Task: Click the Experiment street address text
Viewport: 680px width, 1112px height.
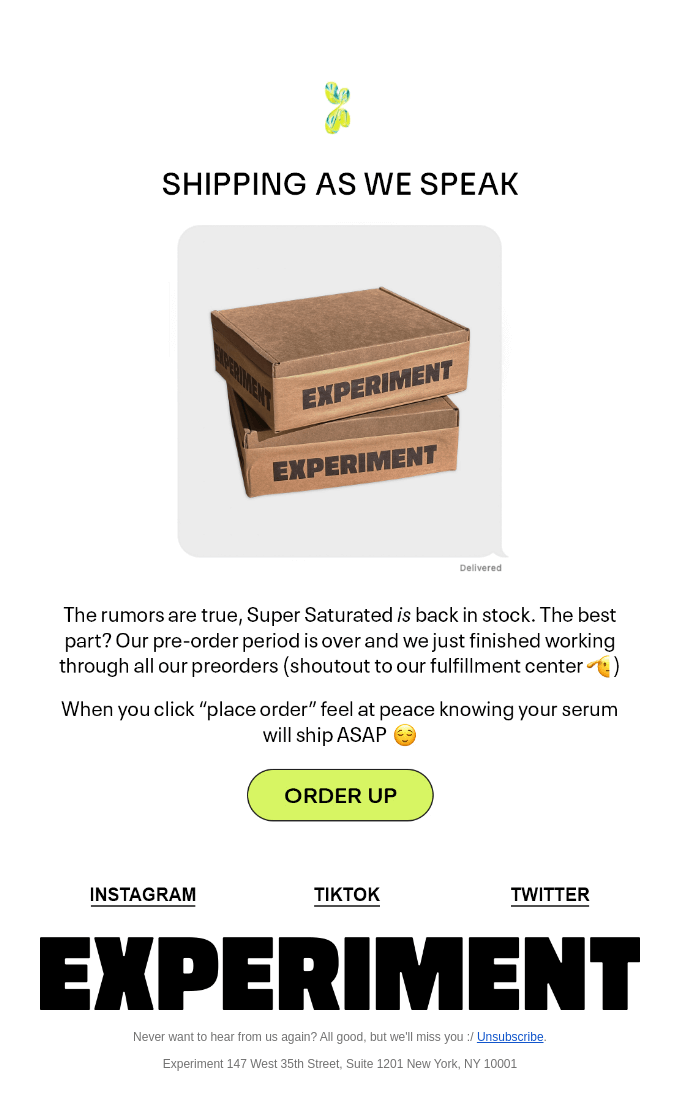Action: click(x=340, y=1064)
